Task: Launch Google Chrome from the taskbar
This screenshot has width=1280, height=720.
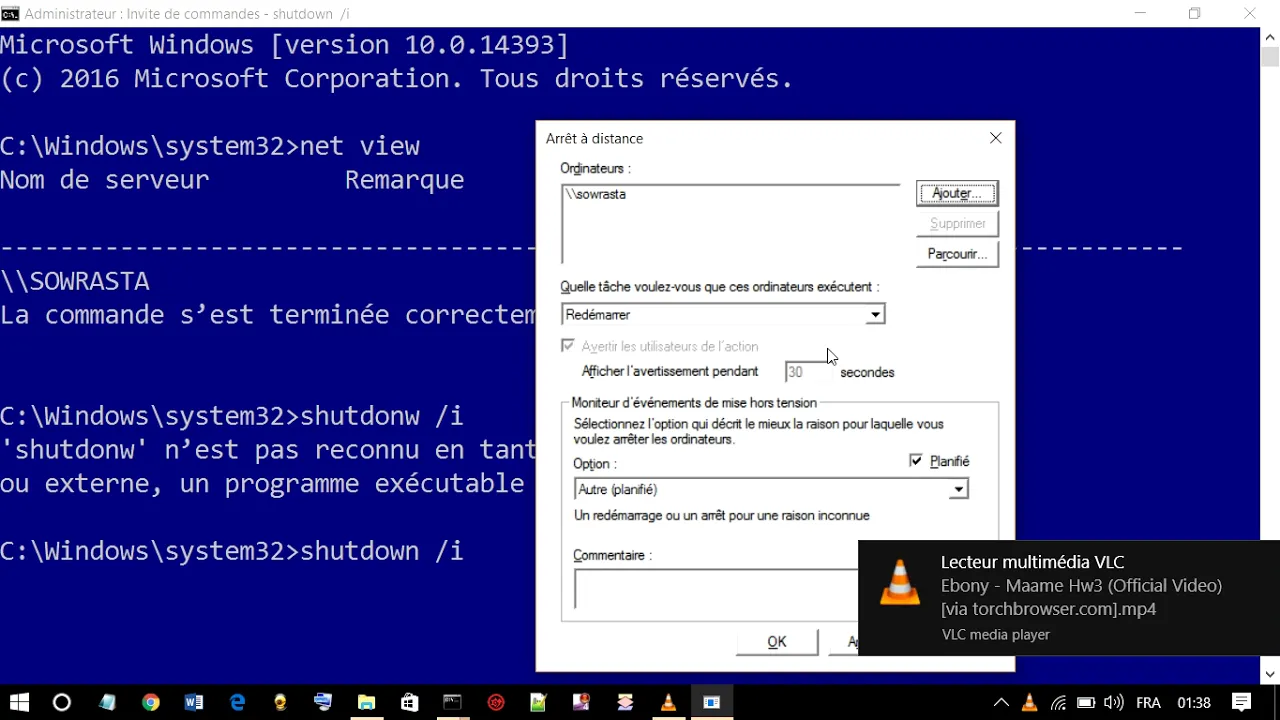Action: [x=151, y=703]
